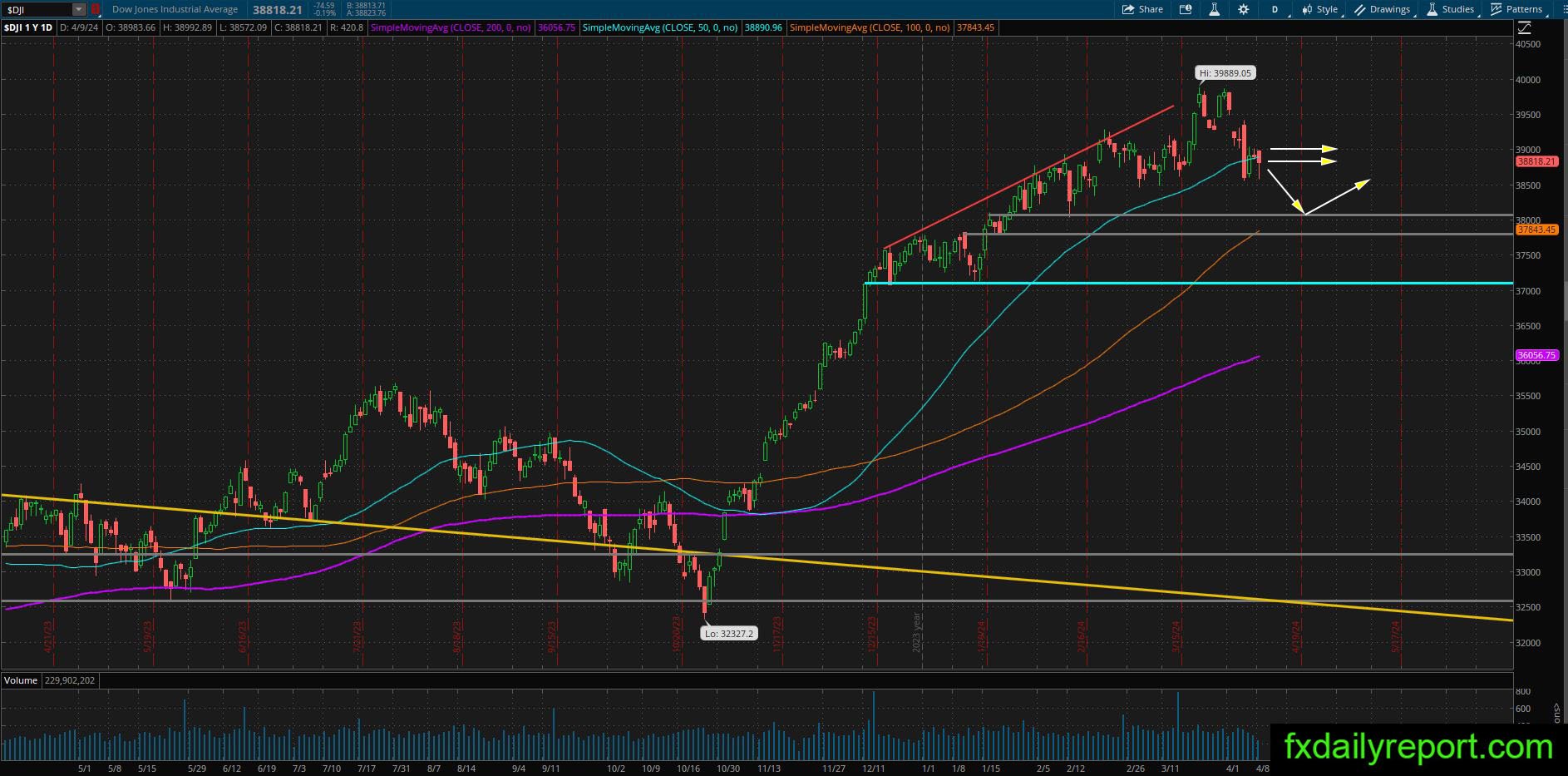Screen dimensions: 1568x776
Task: Select the SimpleMovingAvg (CLOSE, 100, 0, no) label
Action: coord(870,27)
